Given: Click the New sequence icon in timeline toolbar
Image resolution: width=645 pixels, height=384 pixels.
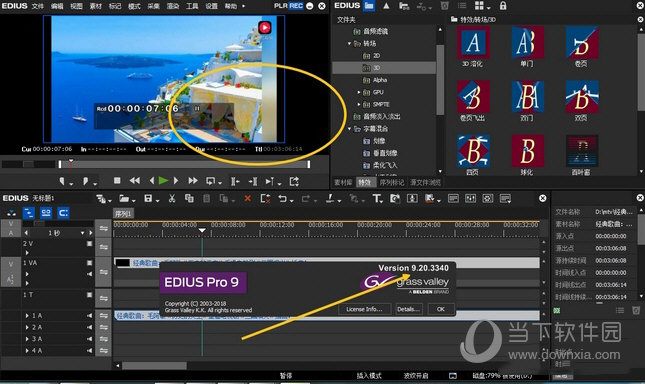Looking at the screenshot, I should tap(101, 199).
